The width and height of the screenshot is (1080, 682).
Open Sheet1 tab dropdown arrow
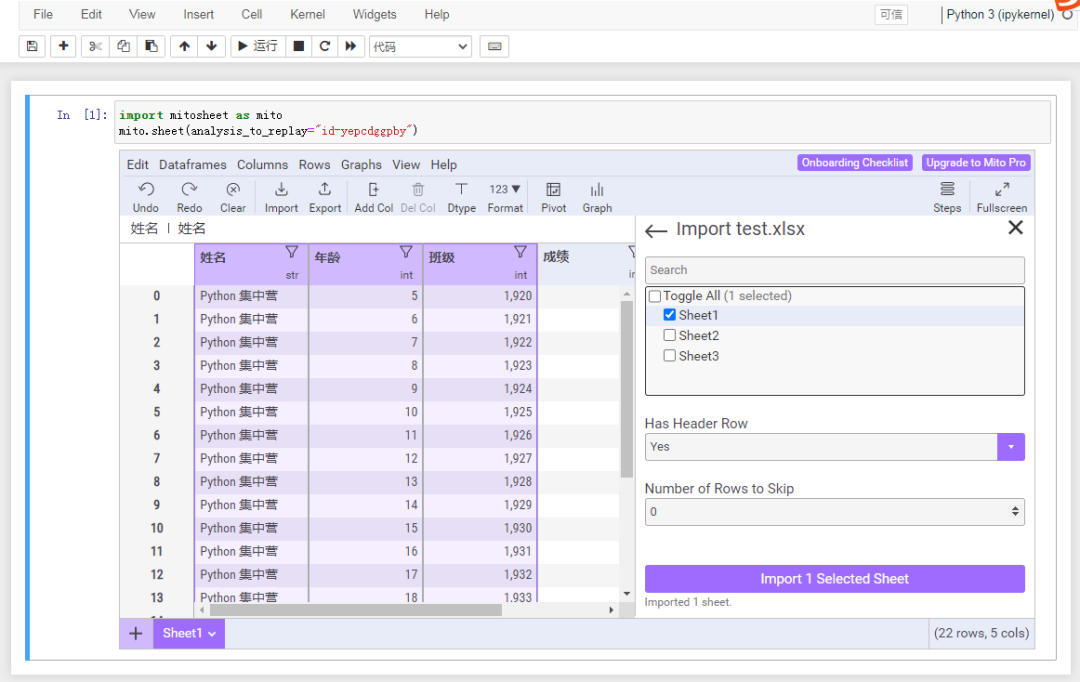pyautogui.click(x=212, y=634)
